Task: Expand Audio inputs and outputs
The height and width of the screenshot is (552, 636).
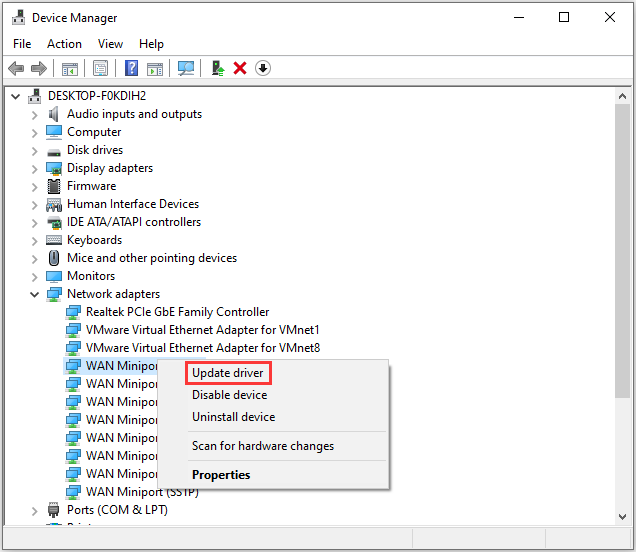Action: point(35,115)
